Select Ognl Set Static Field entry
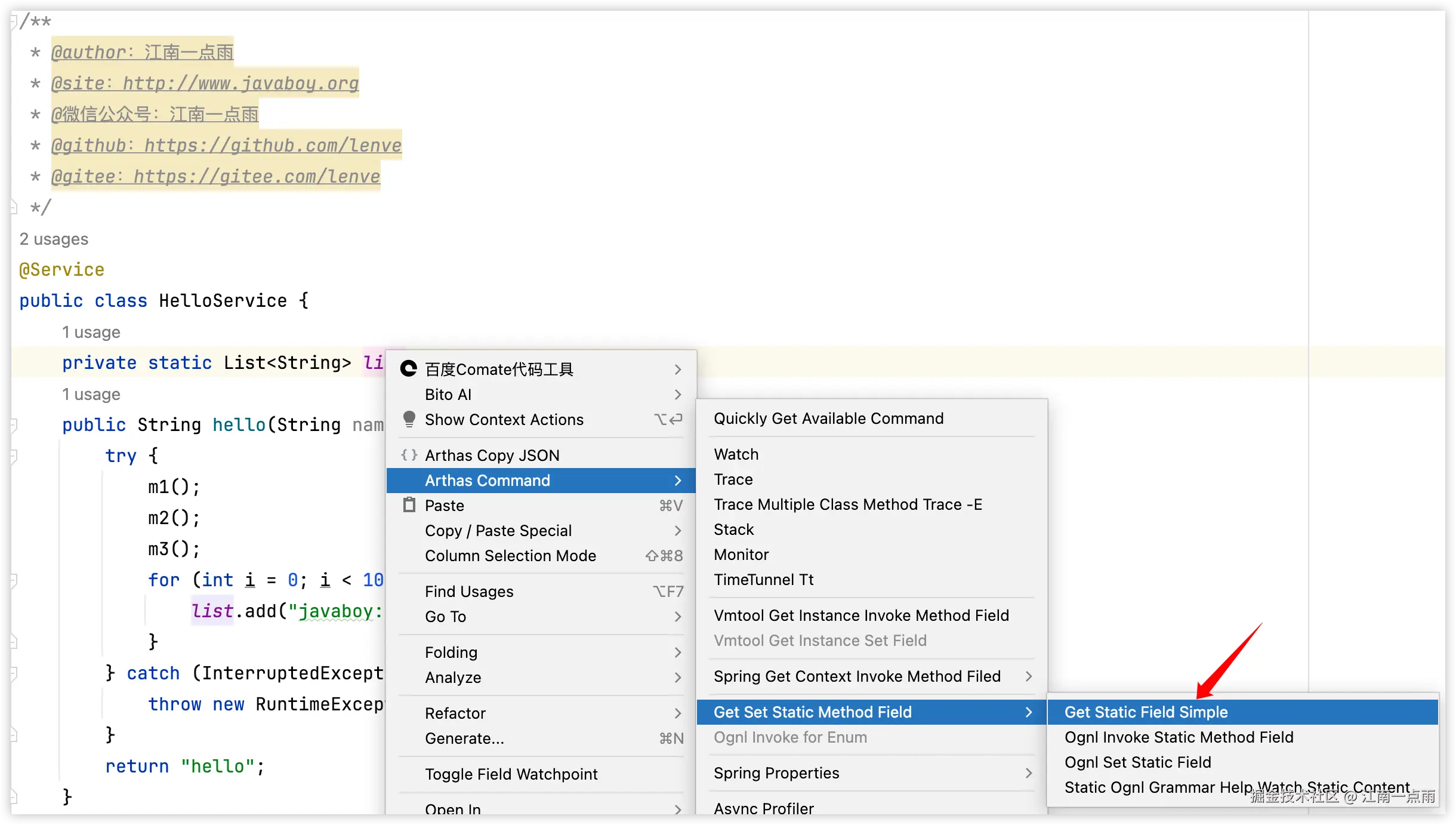 (x=1137, y=762)
